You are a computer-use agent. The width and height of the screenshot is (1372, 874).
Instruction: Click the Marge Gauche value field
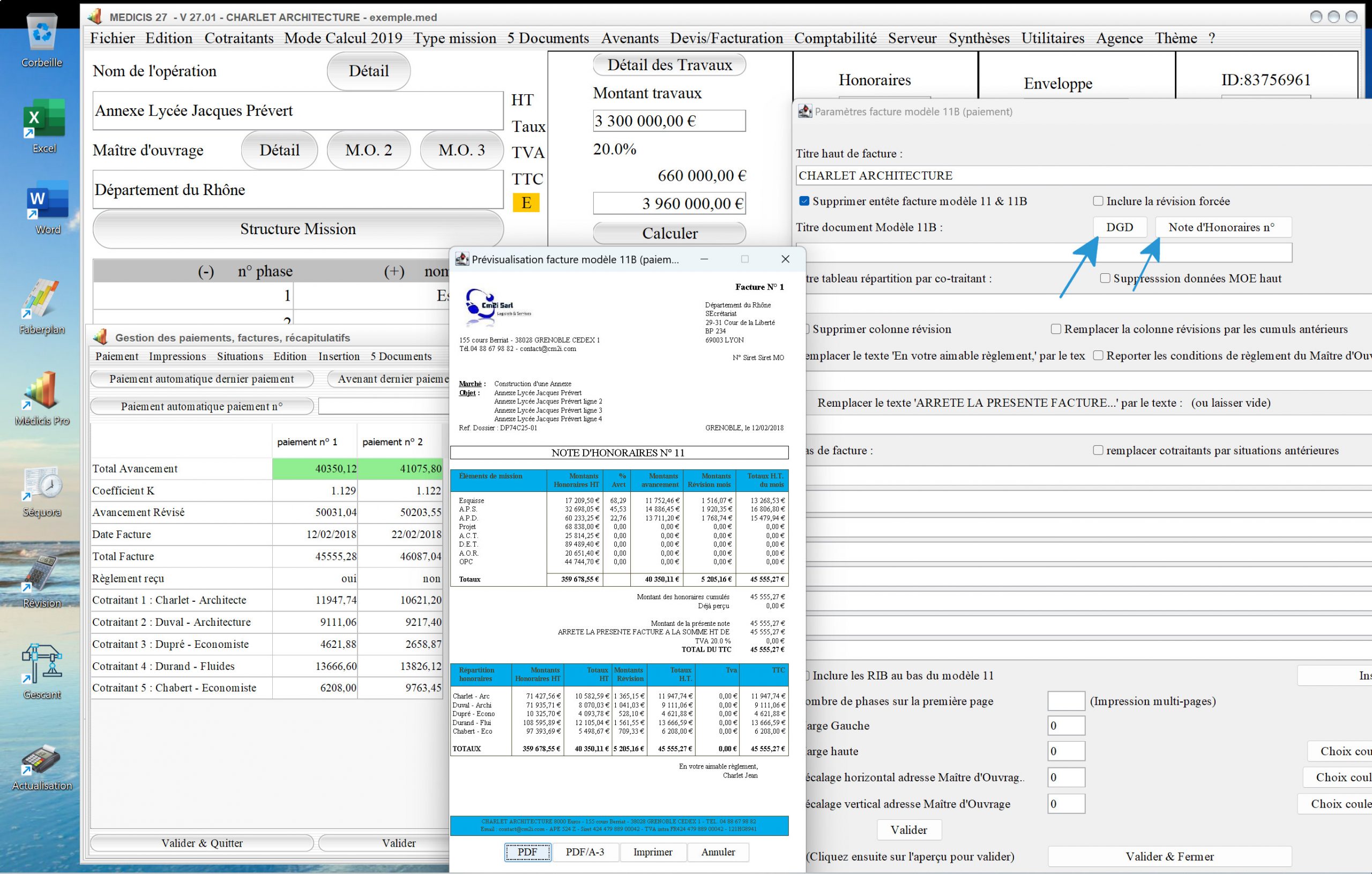[1066, 725]
